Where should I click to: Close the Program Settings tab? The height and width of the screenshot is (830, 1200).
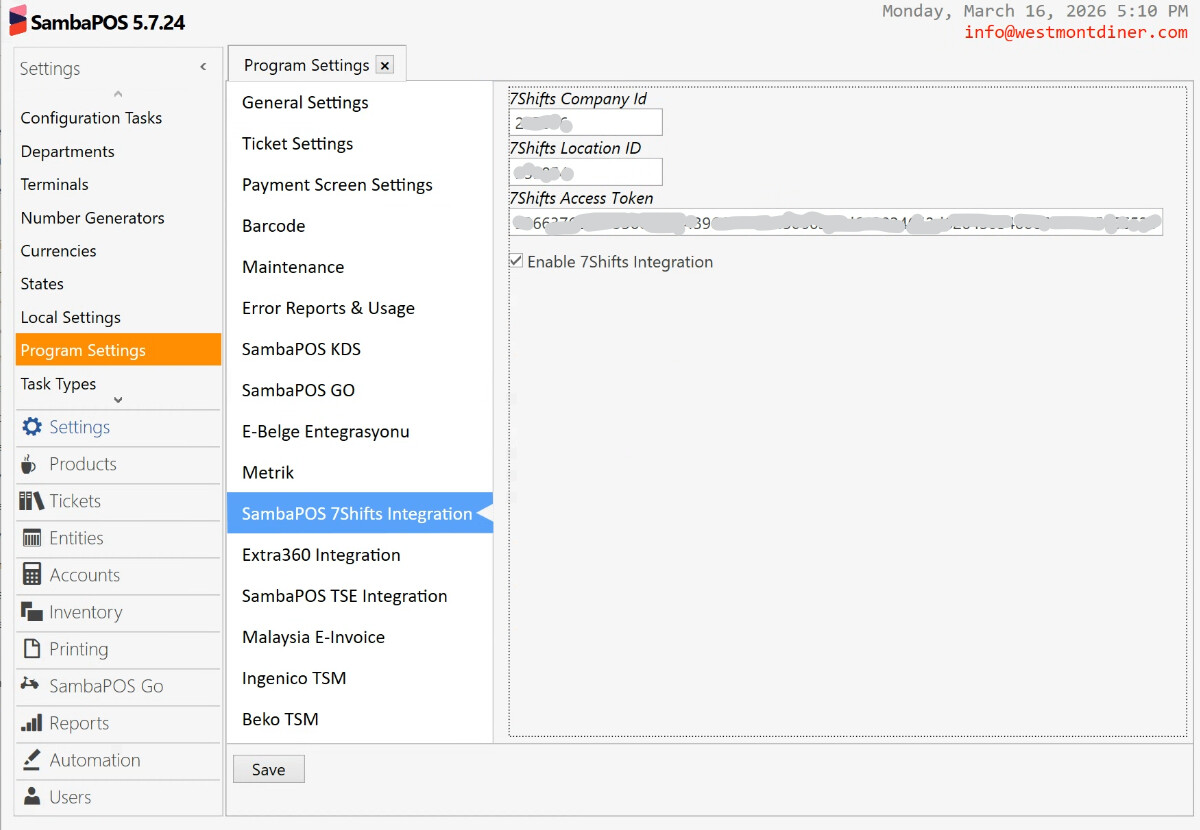pyautogui.click(x=385, y=66)
